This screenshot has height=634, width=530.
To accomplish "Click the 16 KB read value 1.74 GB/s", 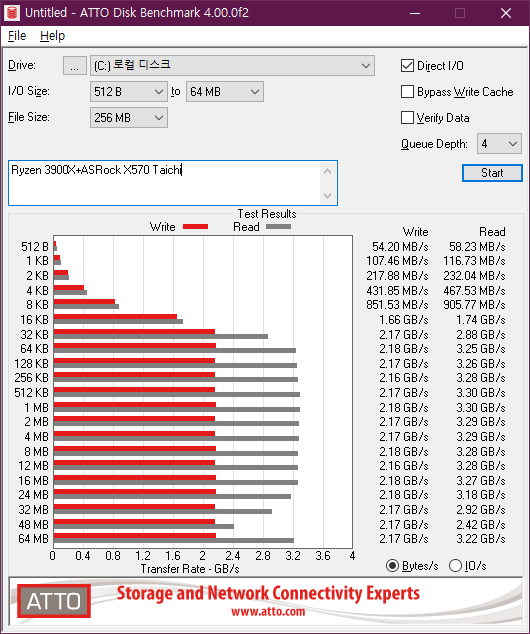I will click(x=481, y=320).
